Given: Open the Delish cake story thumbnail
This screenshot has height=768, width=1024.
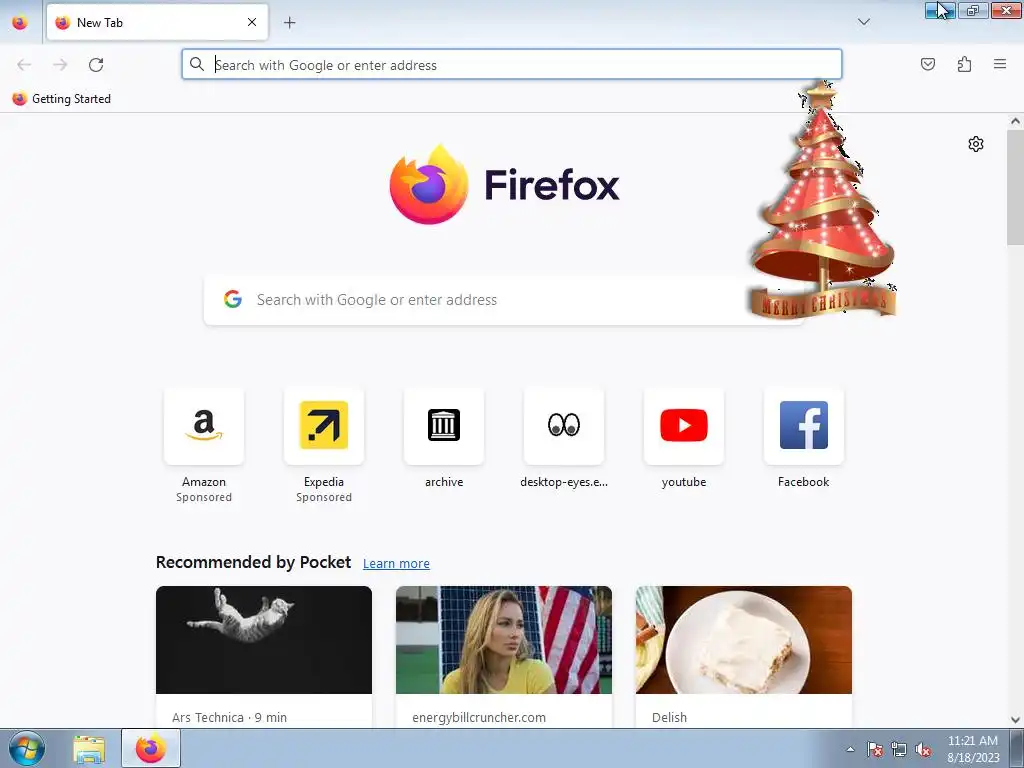Looking at the screenshot, I should click(x=744, y=640).
